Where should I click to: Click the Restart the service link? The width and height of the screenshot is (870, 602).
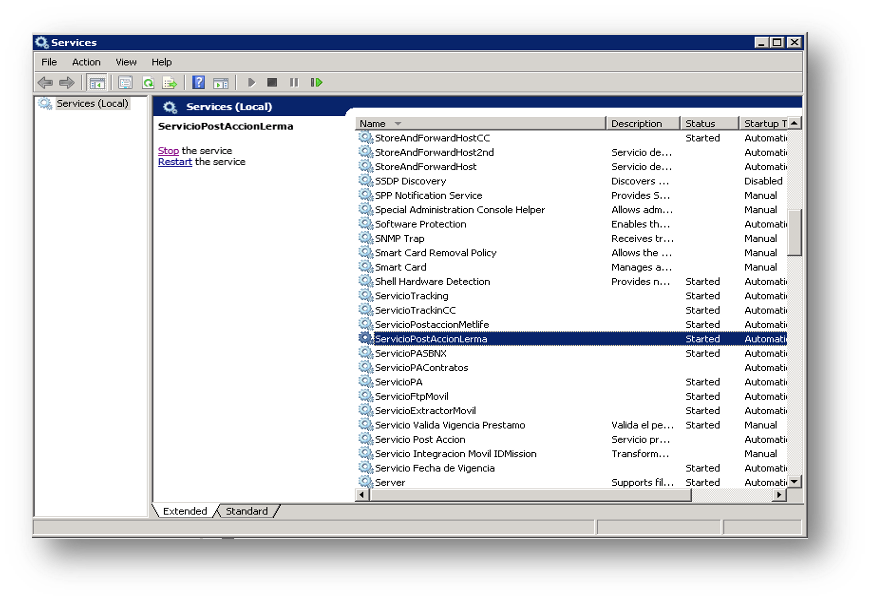coord(174,162)
